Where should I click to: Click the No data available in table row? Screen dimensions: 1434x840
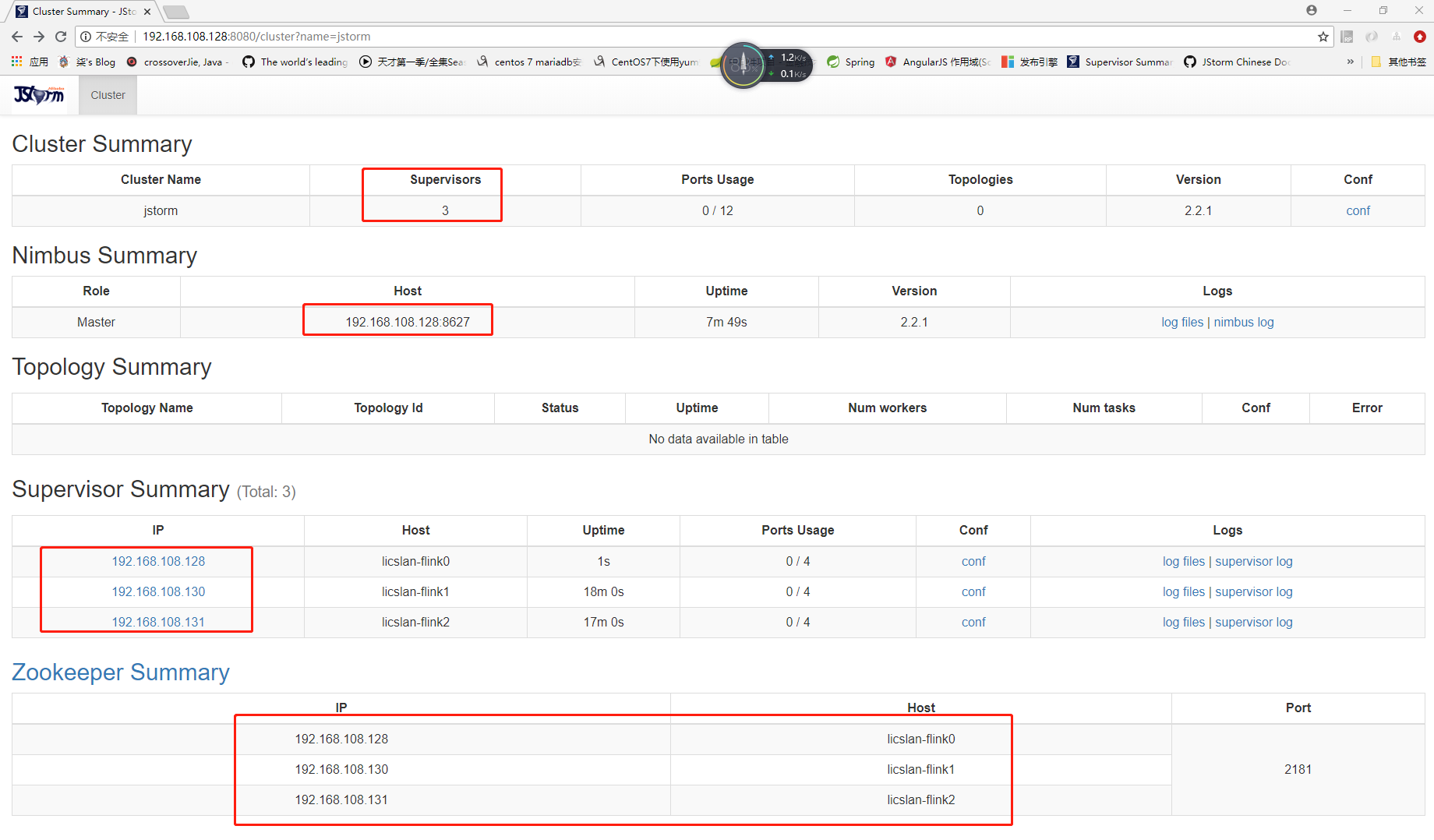point(718,439)
